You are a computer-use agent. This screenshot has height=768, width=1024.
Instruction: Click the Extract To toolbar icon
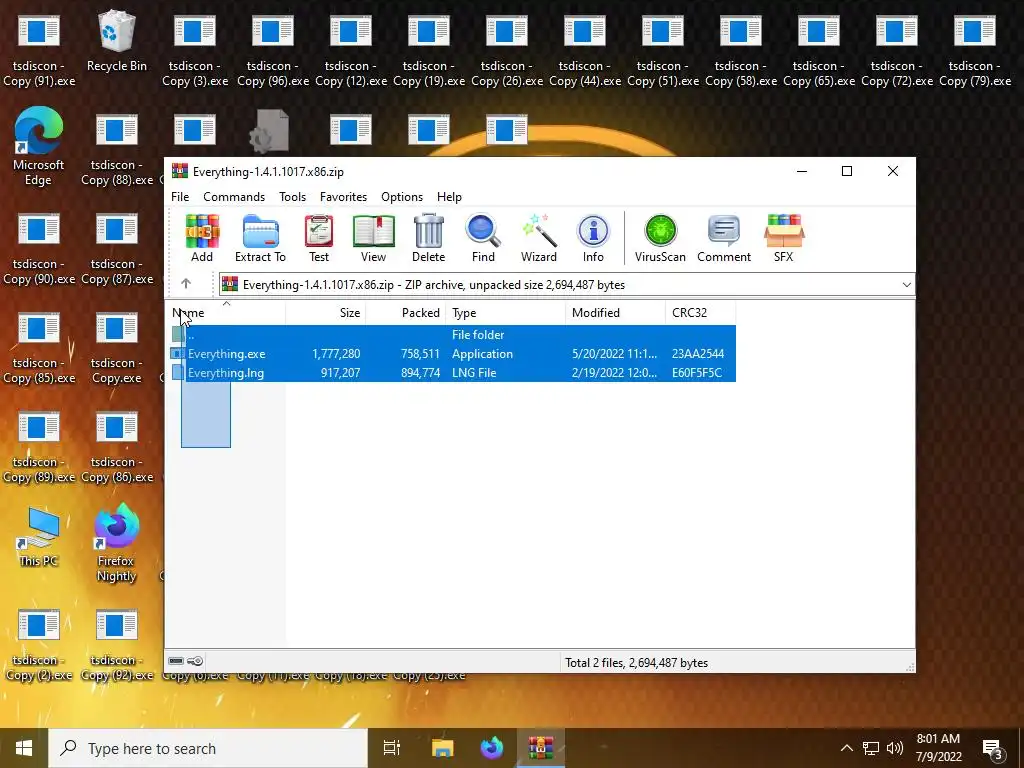click(x=260, y=238)
